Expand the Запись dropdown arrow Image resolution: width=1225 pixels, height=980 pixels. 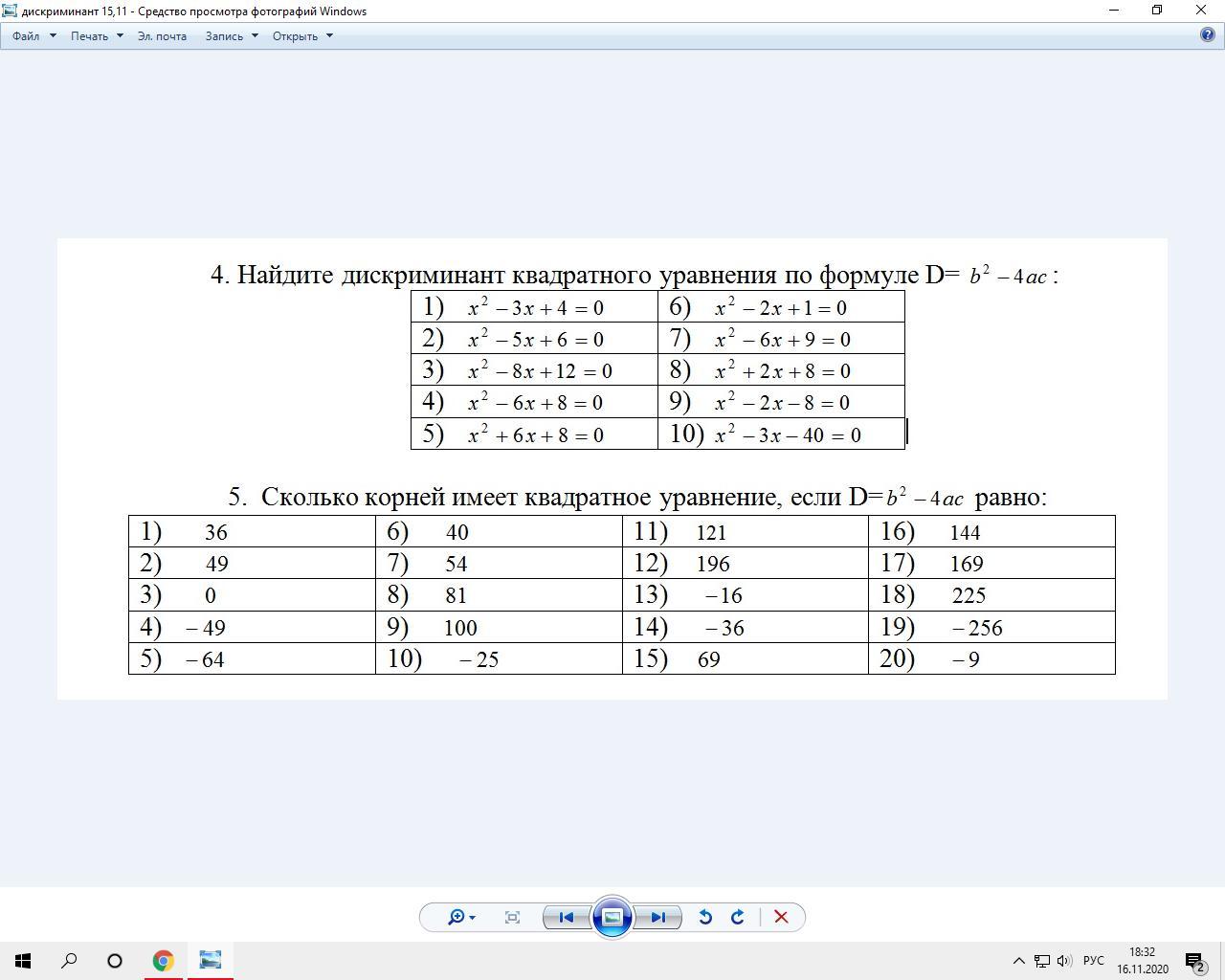(x=255, y=35)
